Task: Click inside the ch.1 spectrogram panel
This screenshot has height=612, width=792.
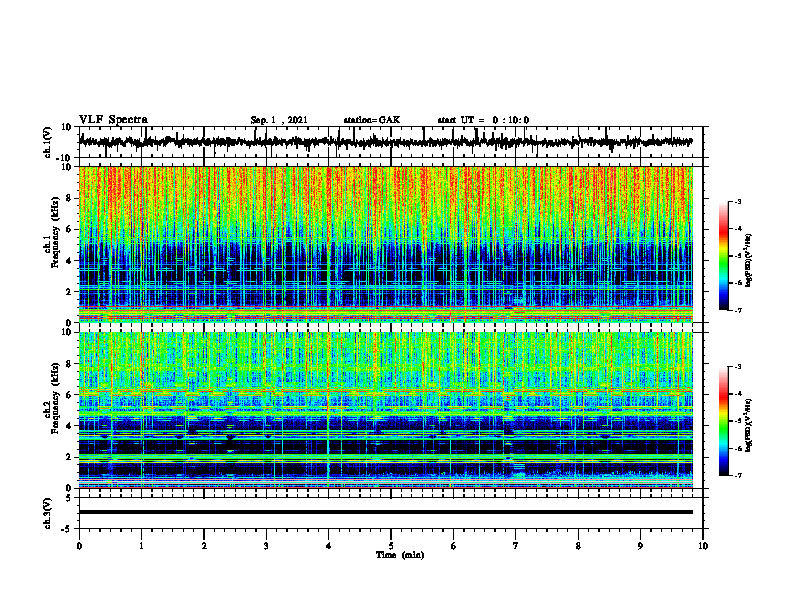Action: point(386,244)
